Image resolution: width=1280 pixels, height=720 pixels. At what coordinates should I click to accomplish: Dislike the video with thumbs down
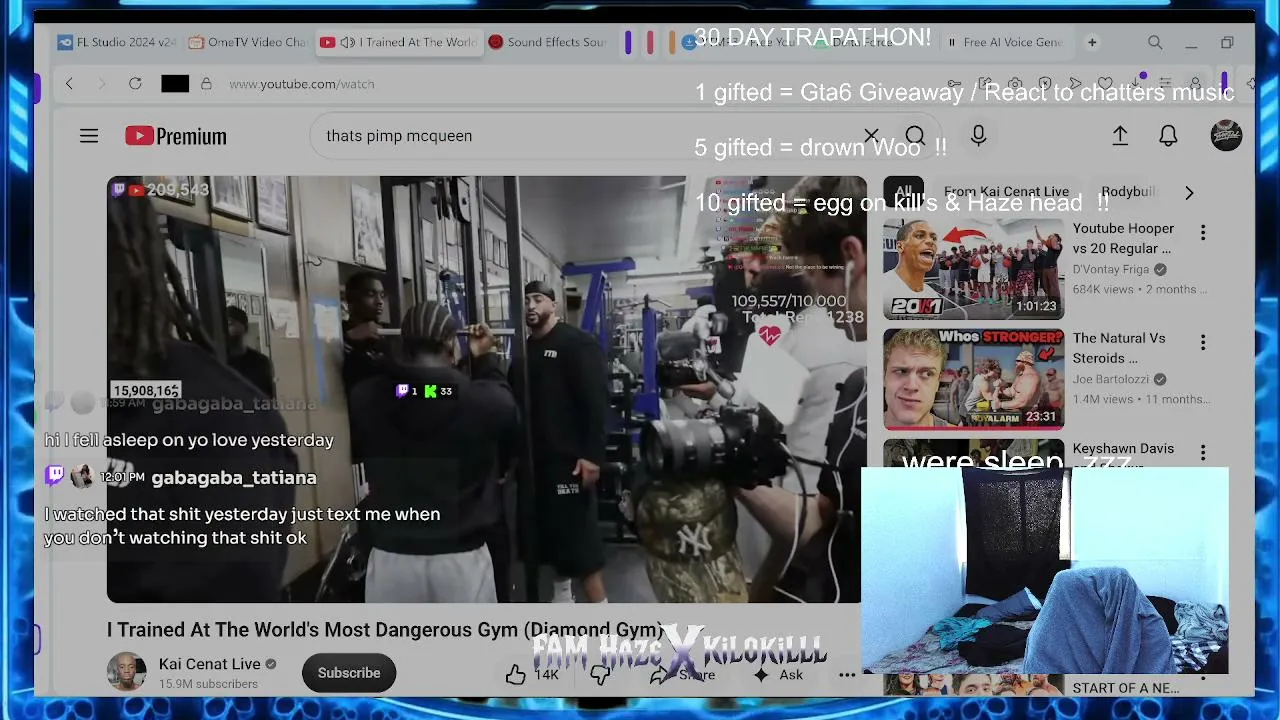(600, 675)
